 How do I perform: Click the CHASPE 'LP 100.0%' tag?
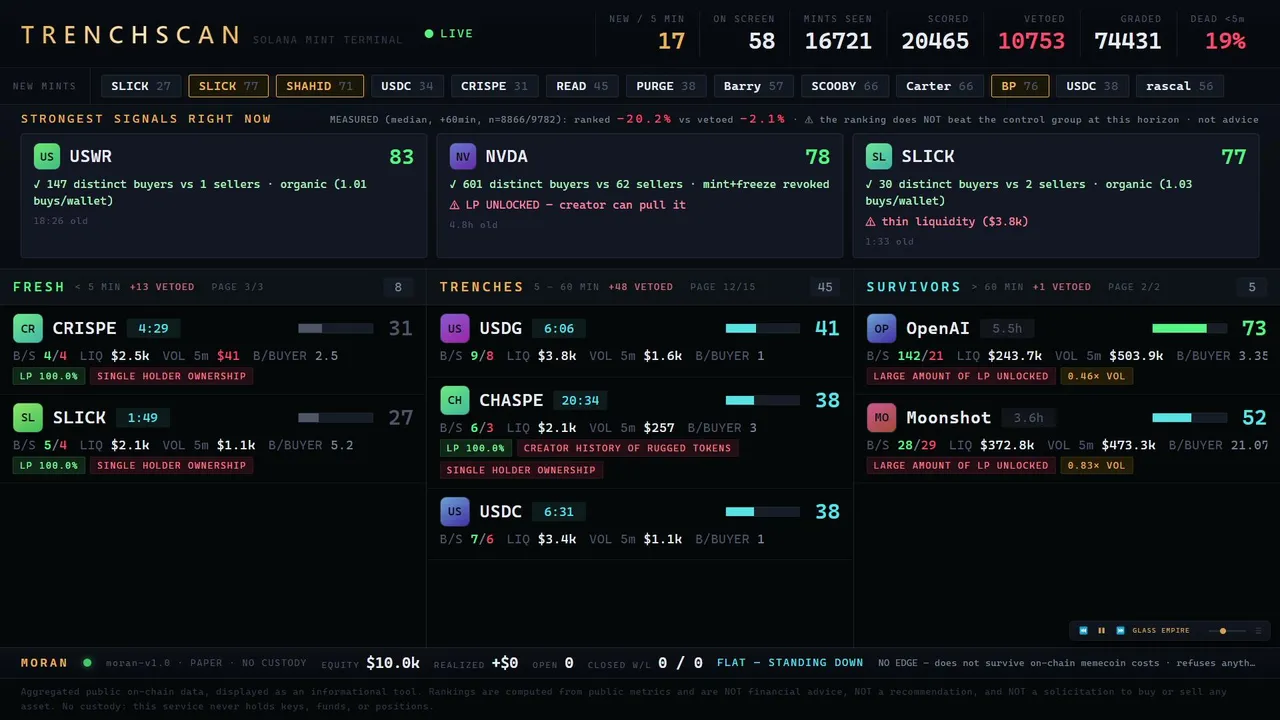(x=476, y=448)
